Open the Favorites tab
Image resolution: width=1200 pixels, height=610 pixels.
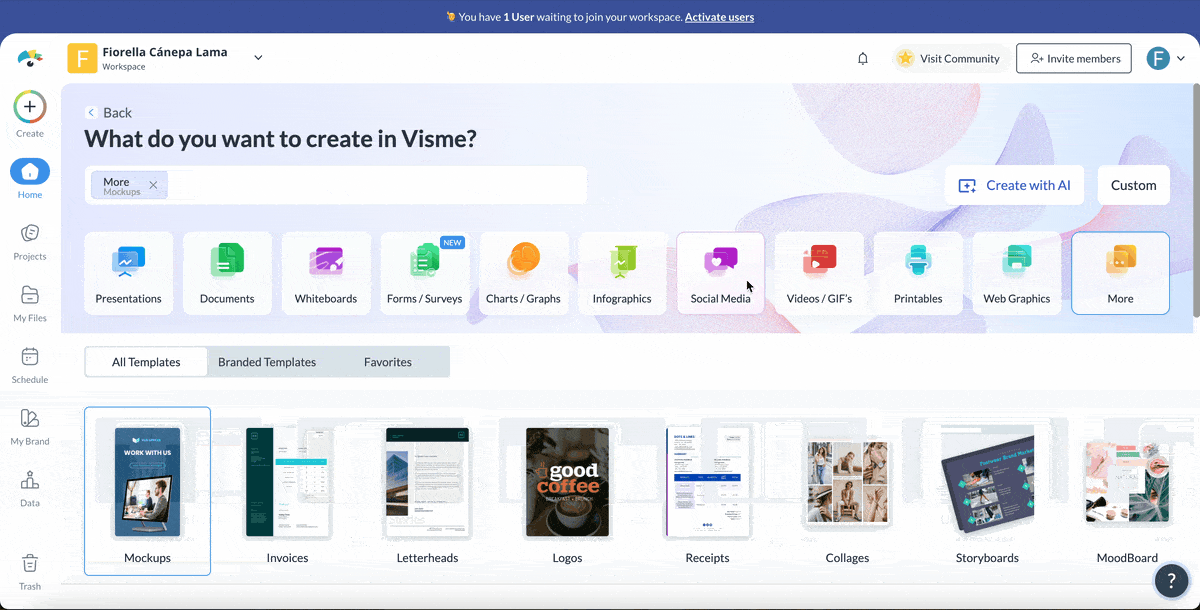(x=388, y=361)
